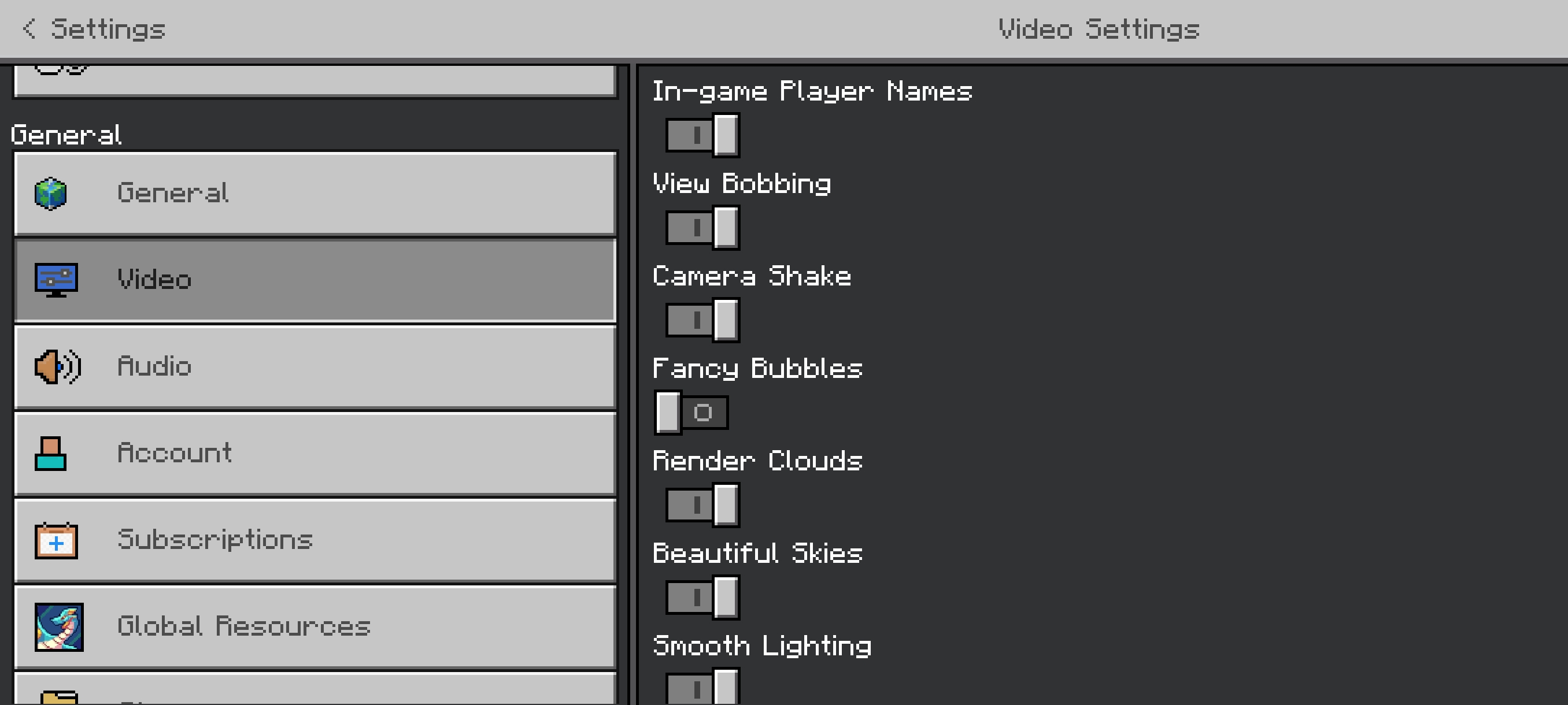Screen dimensions: 1568x705
Task: Go to Global Resources settings
Action: click(x=315, y=627)
